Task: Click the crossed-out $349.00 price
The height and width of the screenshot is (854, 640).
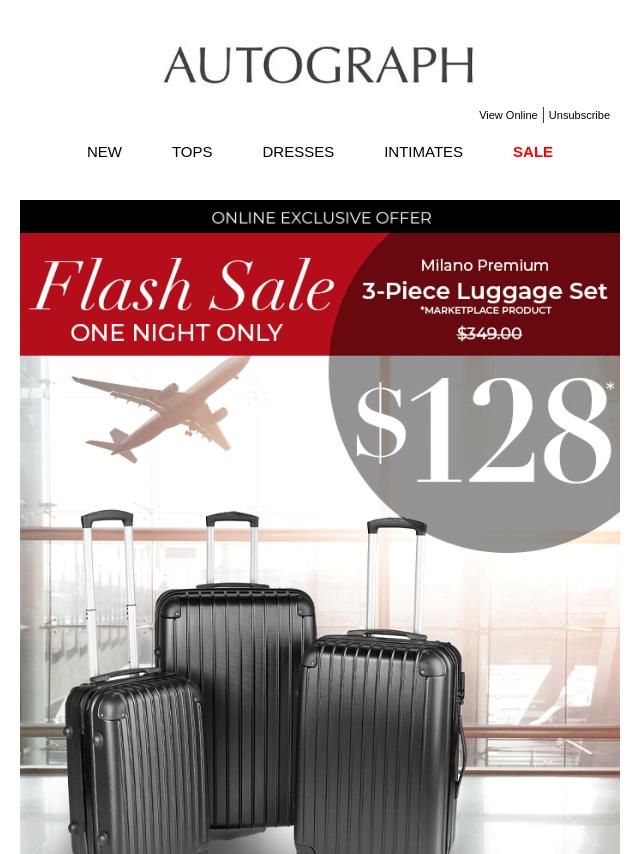Action: click(489, 333)
